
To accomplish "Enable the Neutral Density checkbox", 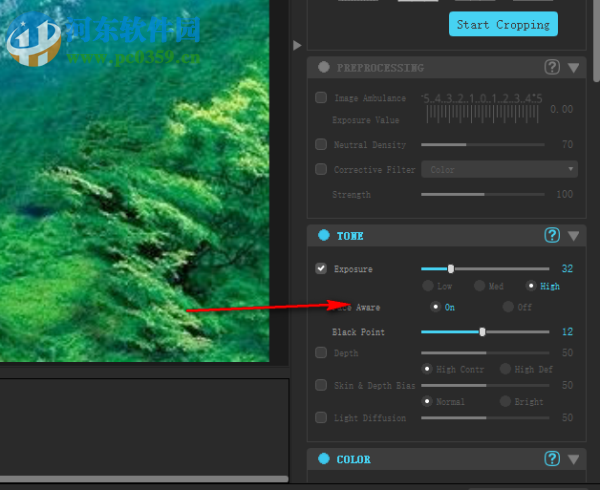I will tap(321, 145).
